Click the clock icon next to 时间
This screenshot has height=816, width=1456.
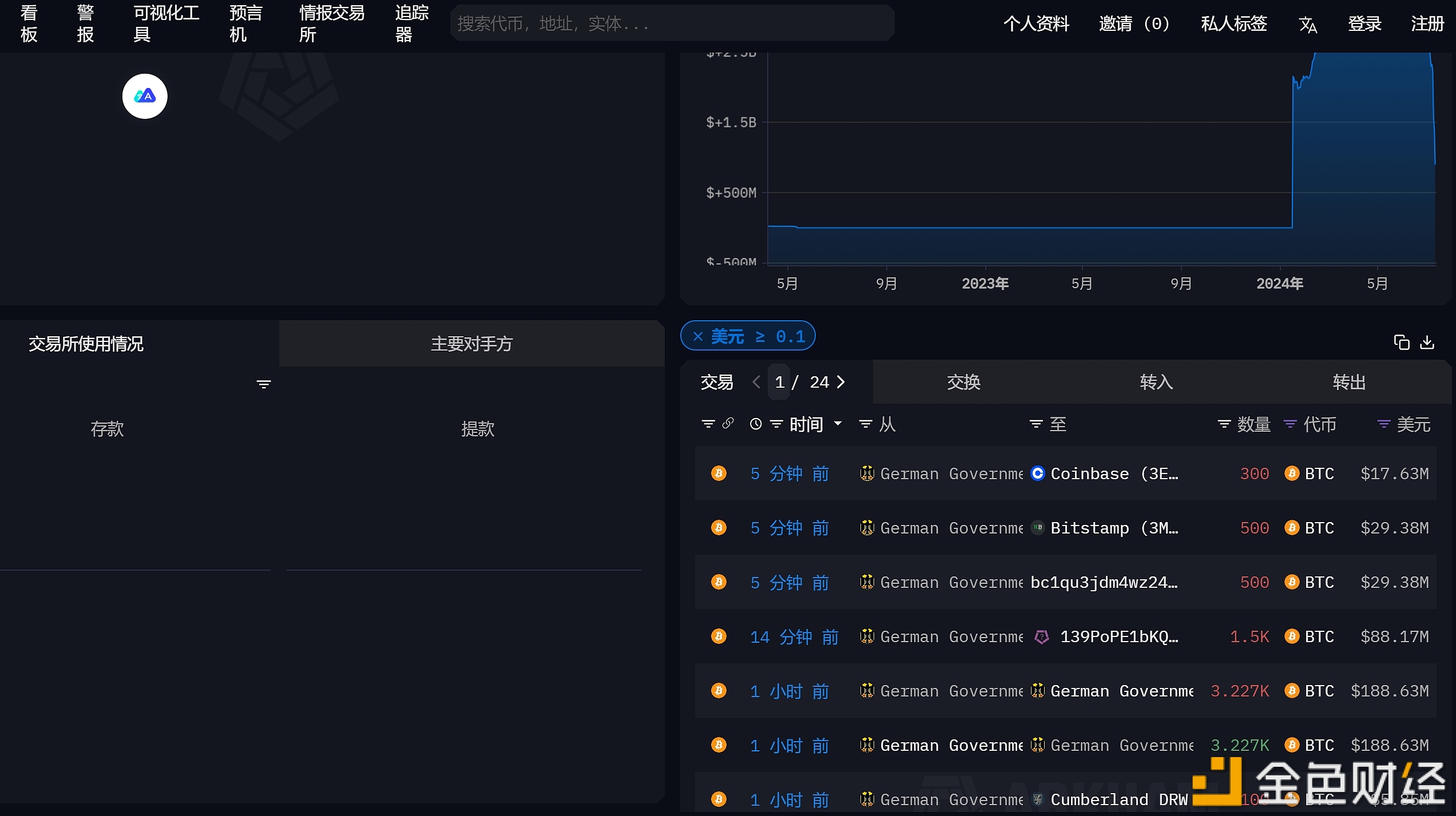click(756, 424)
